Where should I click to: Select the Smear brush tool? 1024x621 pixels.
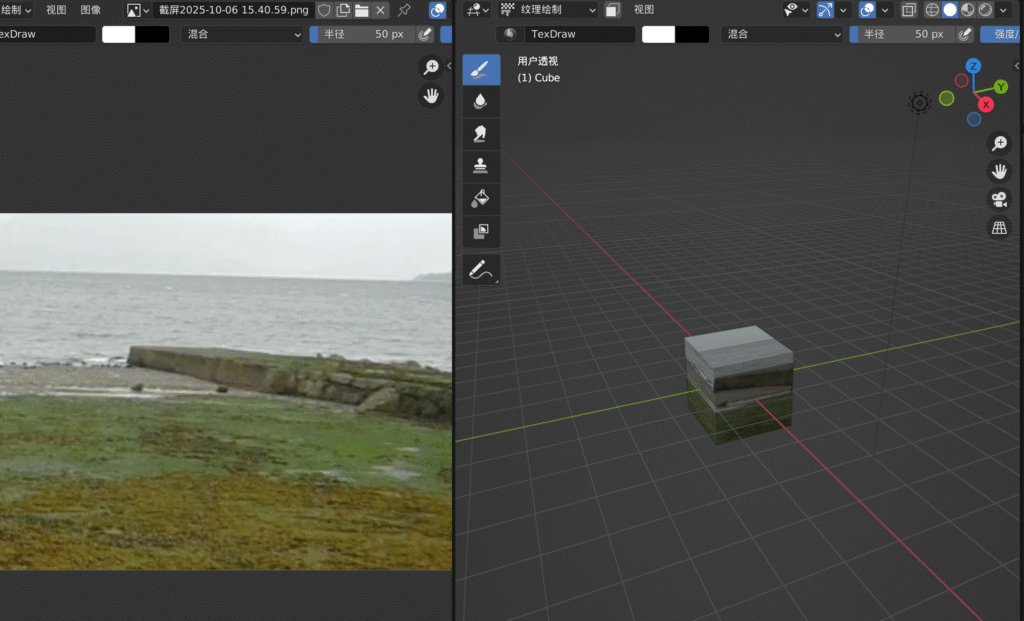(481, 134)
